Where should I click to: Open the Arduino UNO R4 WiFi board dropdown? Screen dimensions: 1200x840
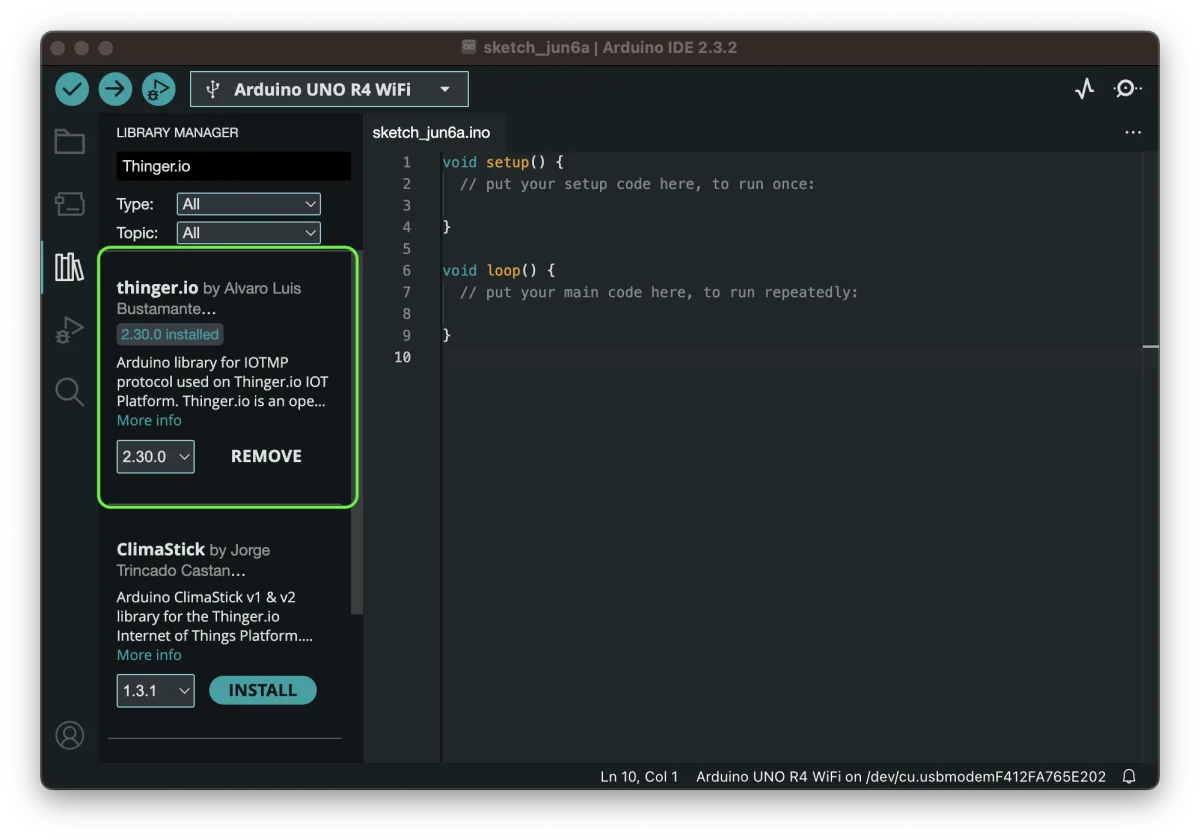(329, 89)
